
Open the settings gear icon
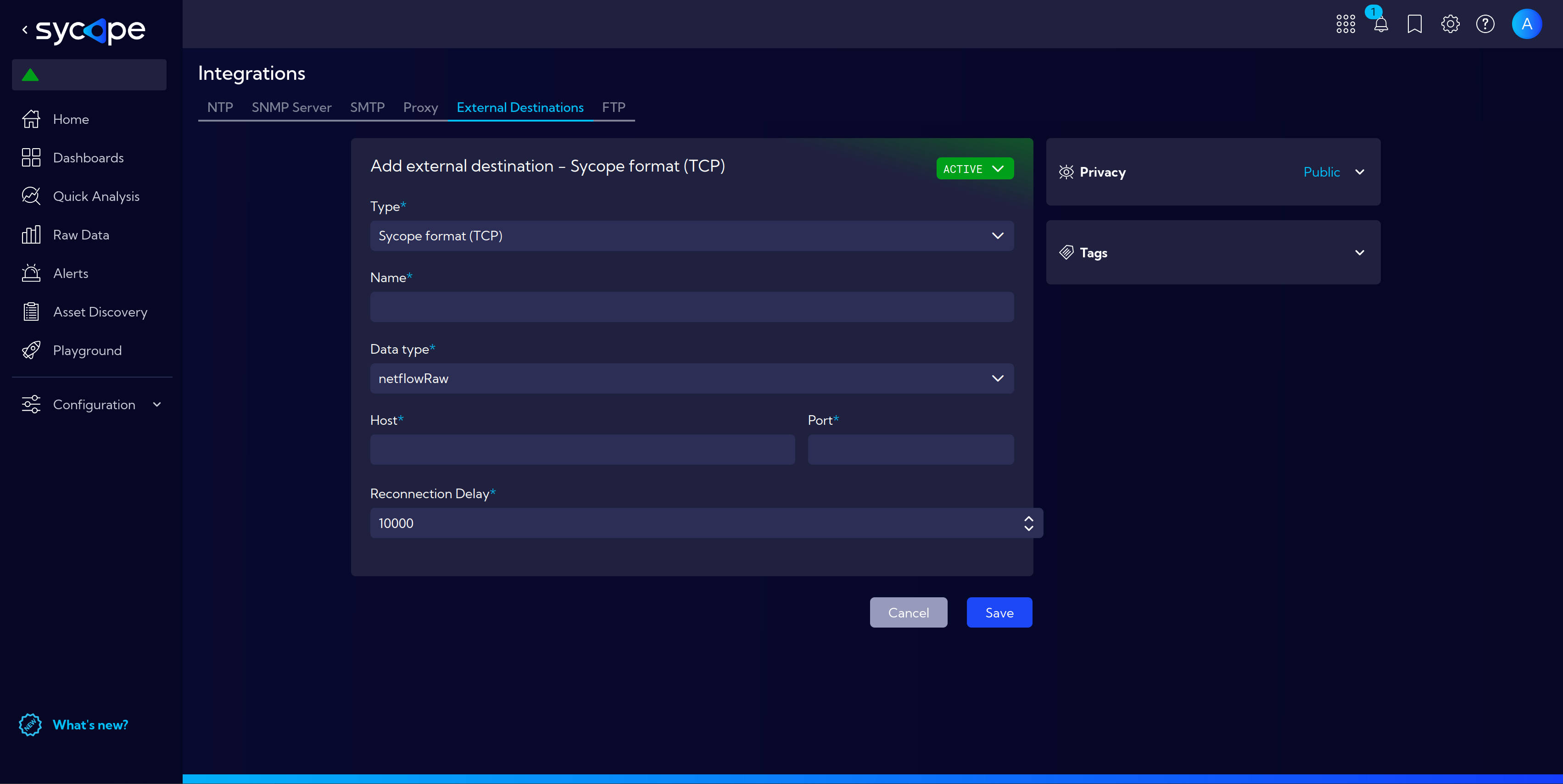[1450, 24]
